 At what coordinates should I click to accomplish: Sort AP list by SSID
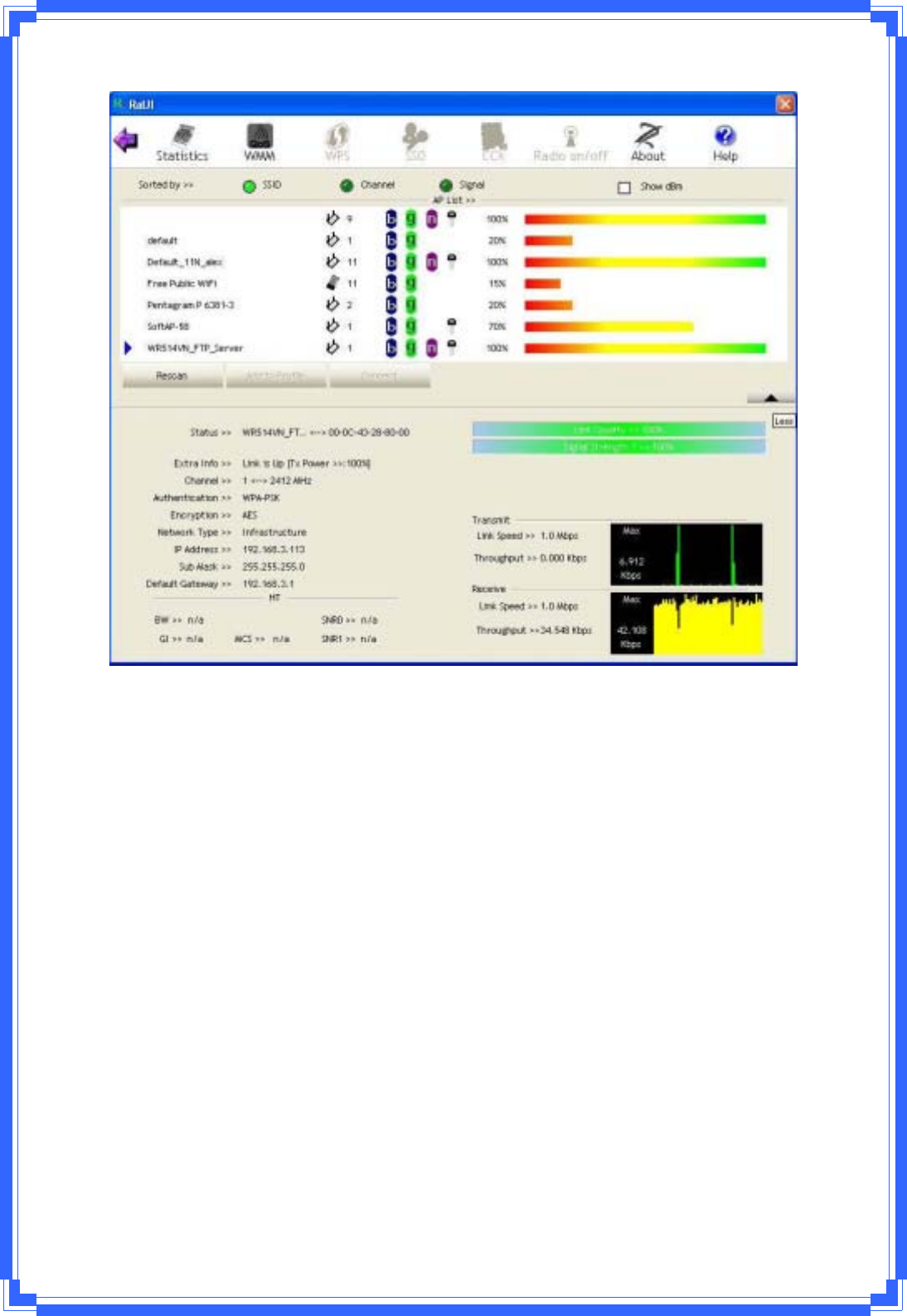[249, 187]
